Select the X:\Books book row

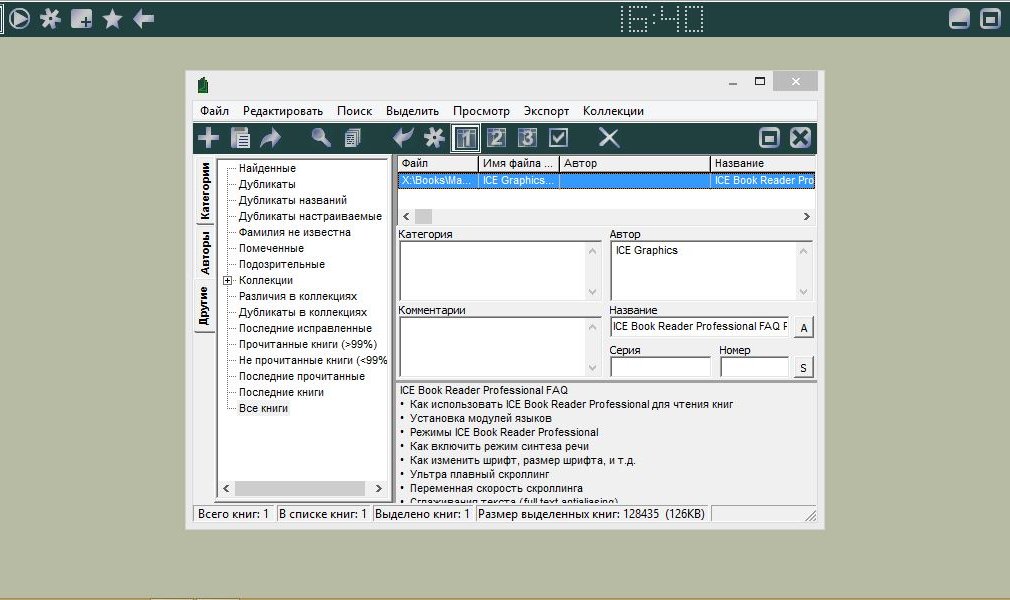(x=606, y=180)
